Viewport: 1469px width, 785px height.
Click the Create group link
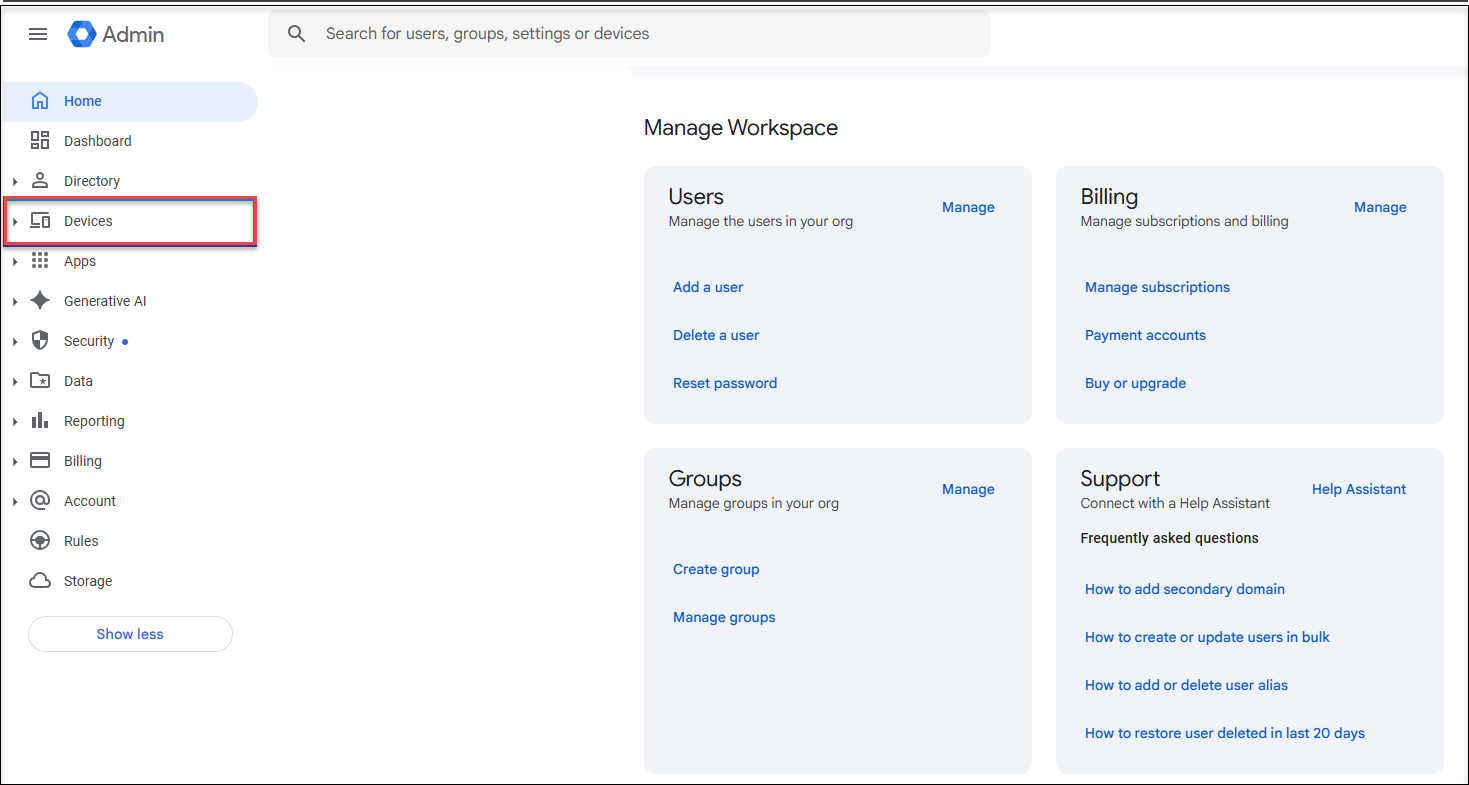point(716,569)
